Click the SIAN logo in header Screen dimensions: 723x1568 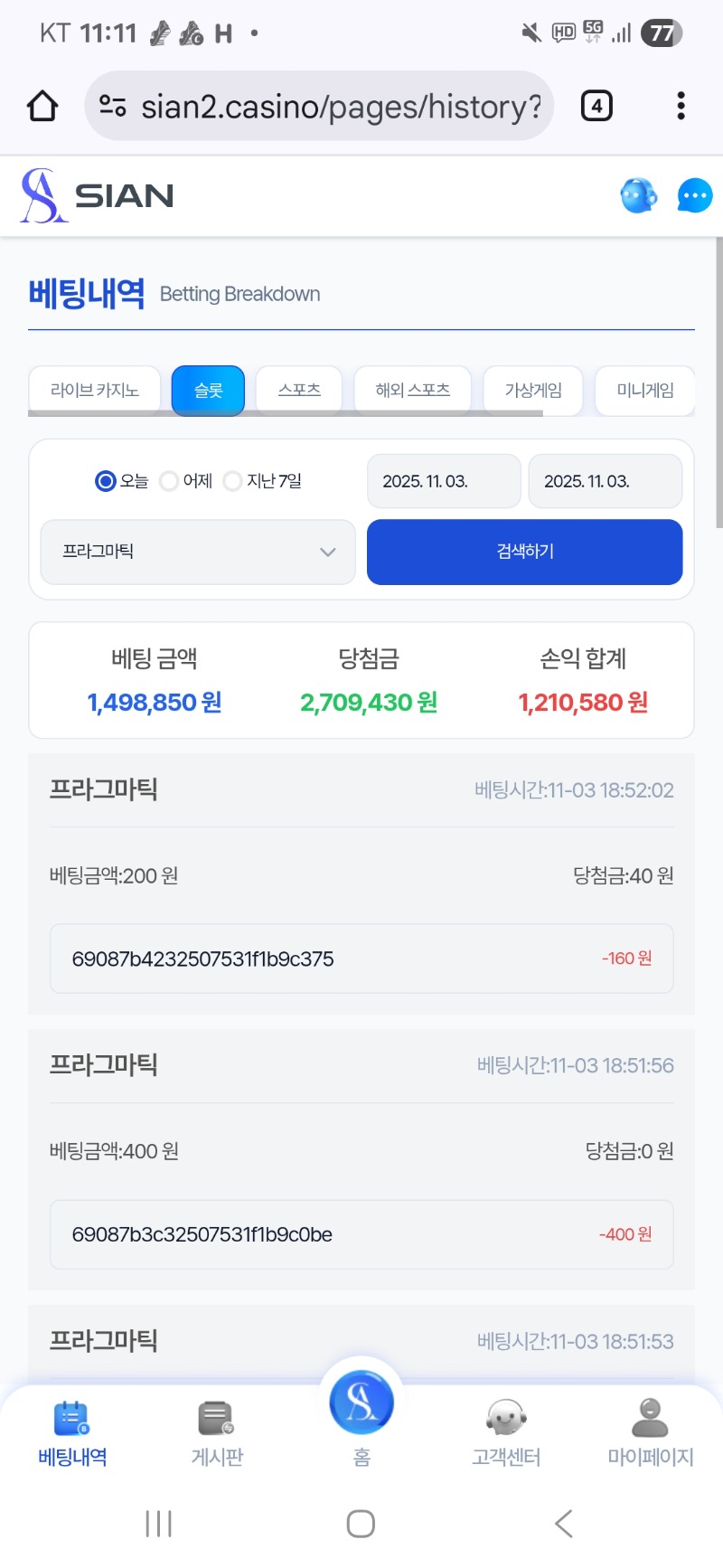[x=98, y=195]
